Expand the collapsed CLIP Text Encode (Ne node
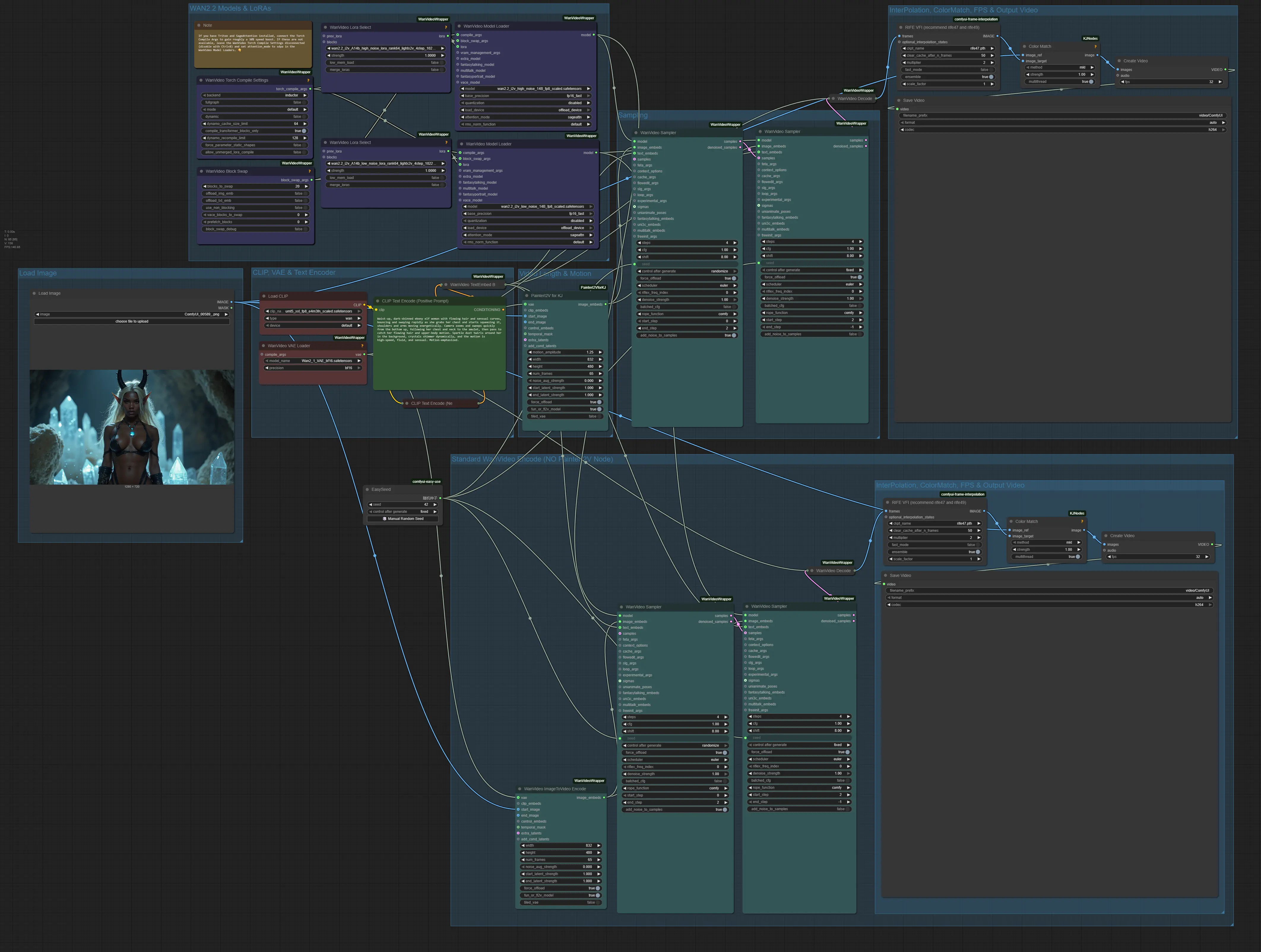 (406, 404)
